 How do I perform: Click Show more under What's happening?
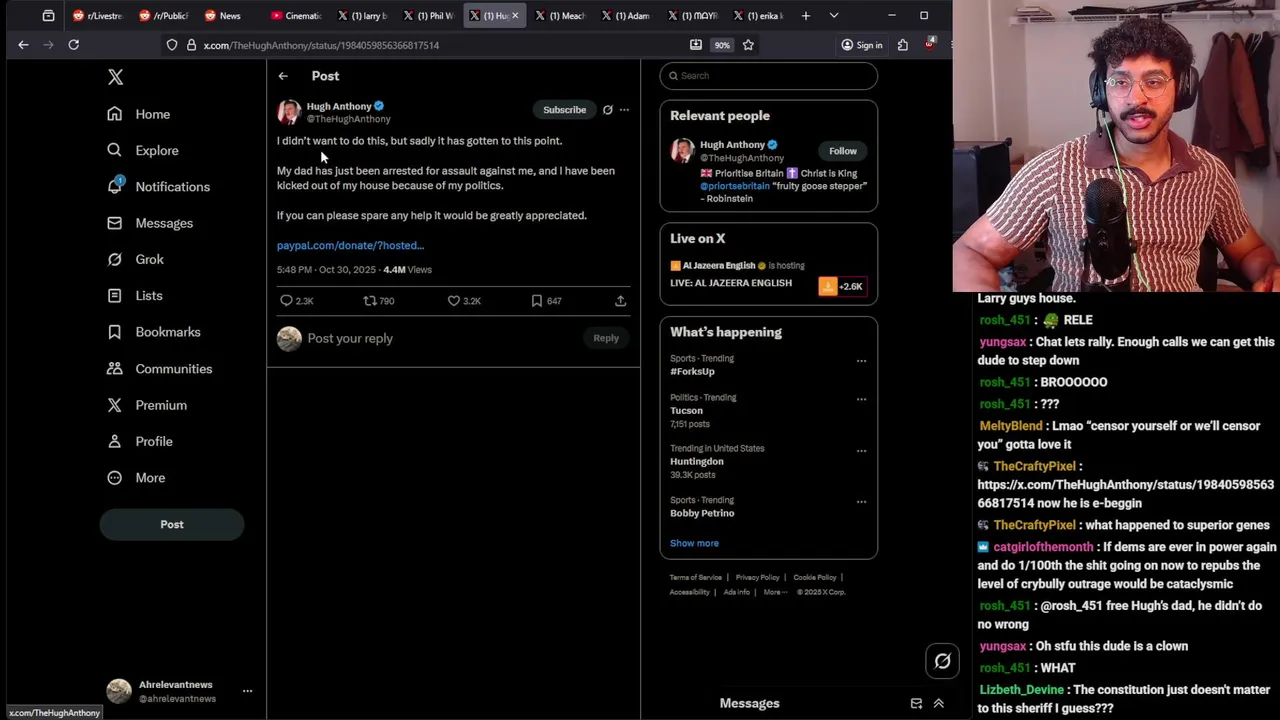click(x=694, y=543)
